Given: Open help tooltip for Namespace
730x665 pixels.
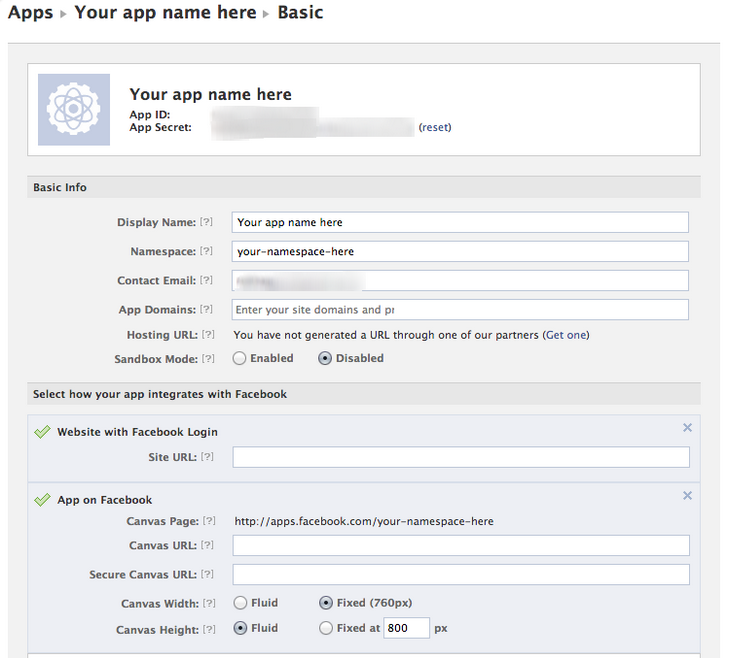Looking at the screenshot, I should pyautogui.click(x=206, y=251).
